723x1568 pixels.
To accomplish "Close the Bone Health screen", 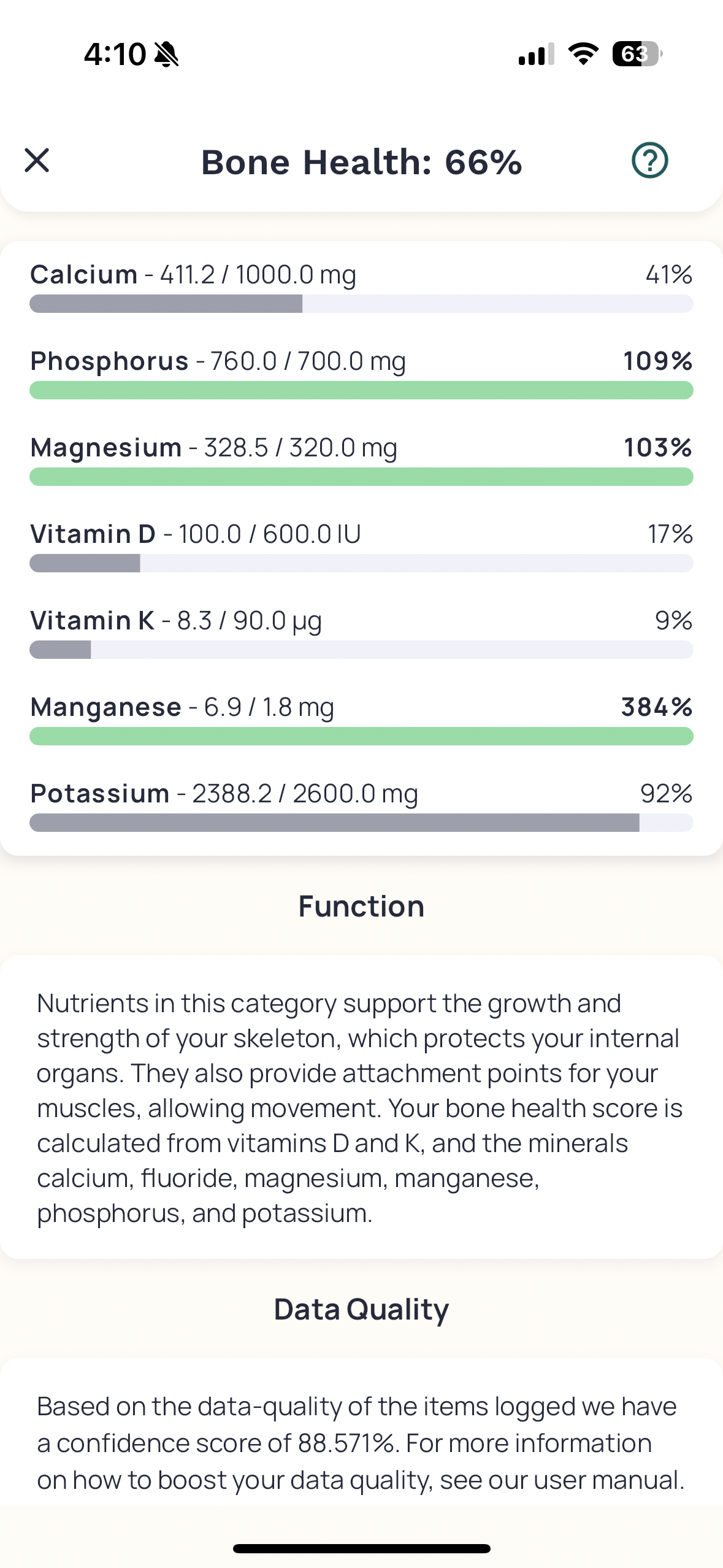I will (37, 161).
